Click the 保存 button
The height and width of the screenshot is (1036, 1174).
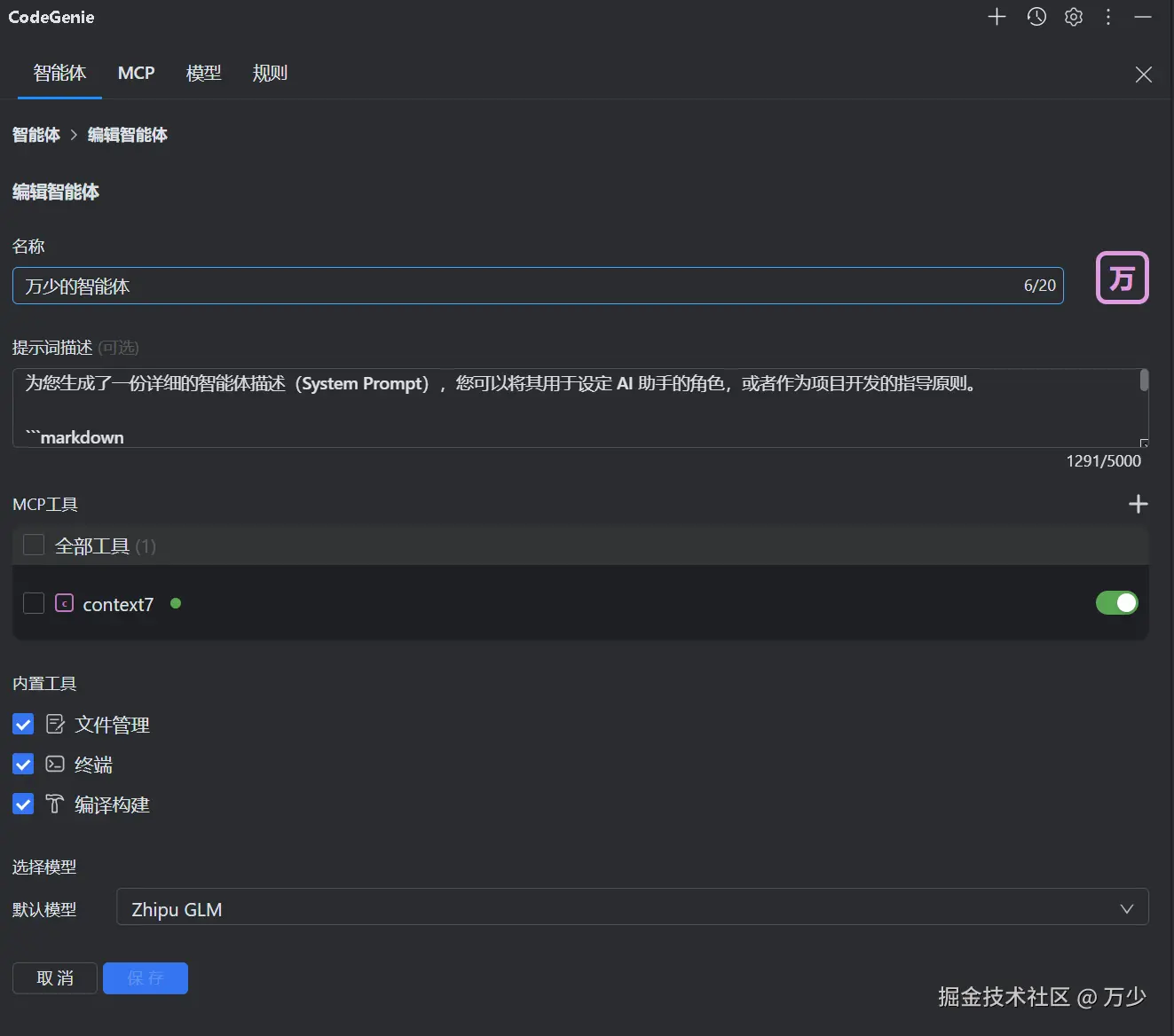[146, 978]
